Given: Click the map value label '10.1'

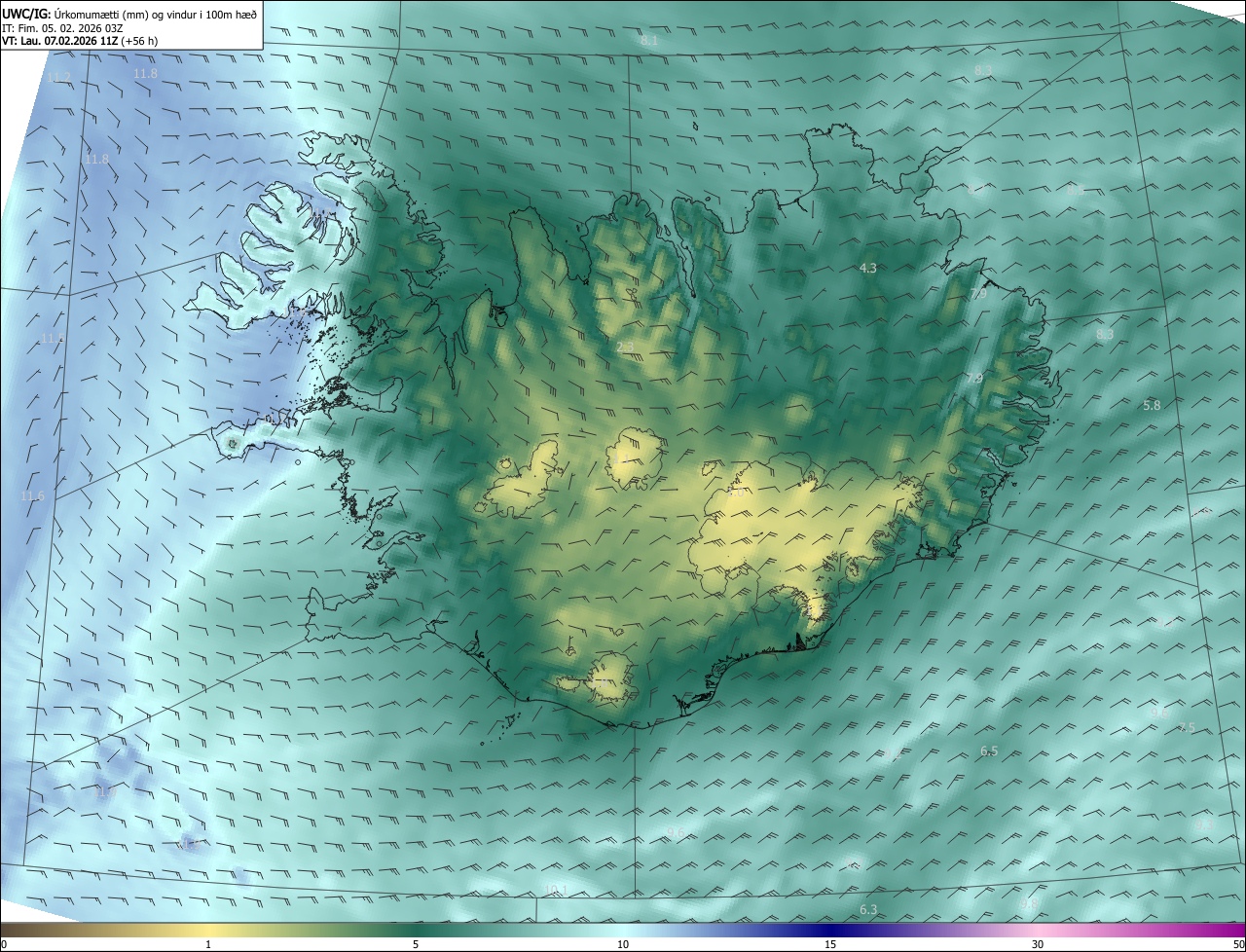Looking at the screenshot, I should [555, 890].
